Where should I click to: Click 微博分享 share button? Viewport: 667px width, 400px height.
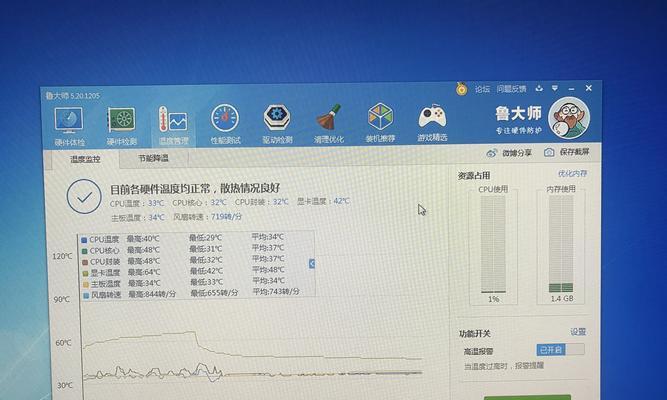(x=509, y=153)
